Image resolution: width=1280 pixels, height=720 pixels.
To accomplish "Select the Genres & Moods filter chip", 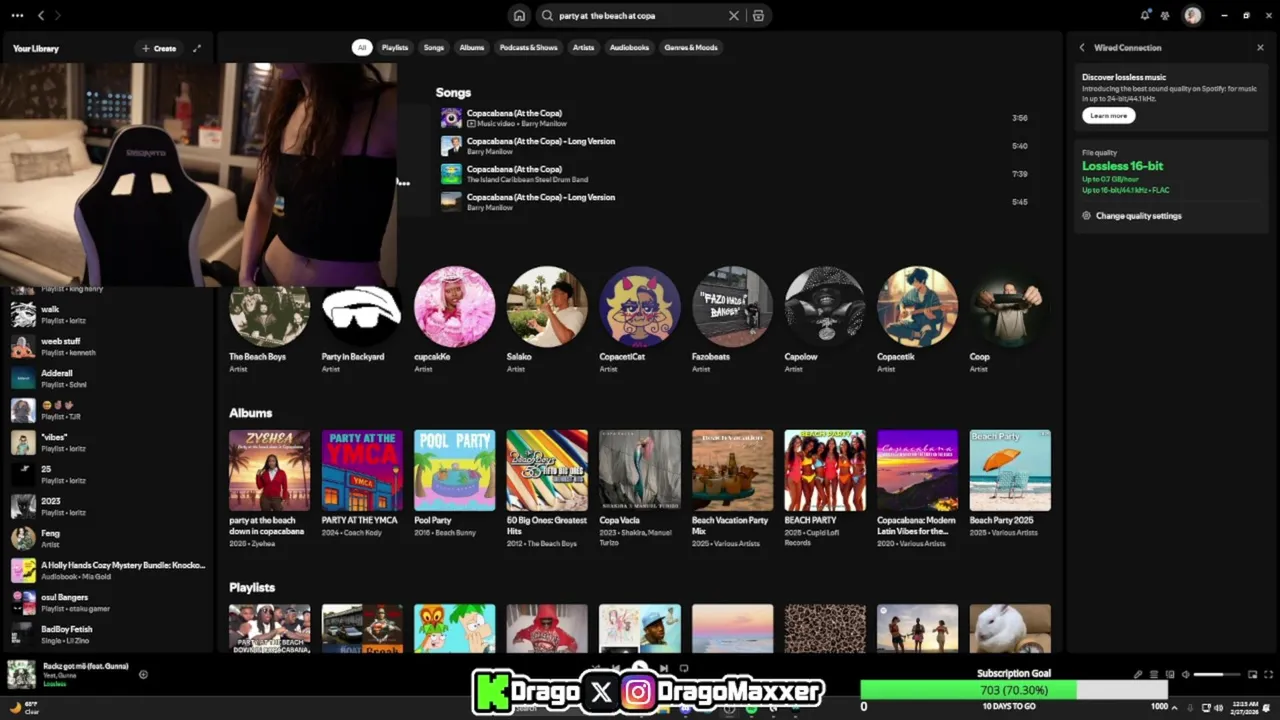I will pos(691,47).
